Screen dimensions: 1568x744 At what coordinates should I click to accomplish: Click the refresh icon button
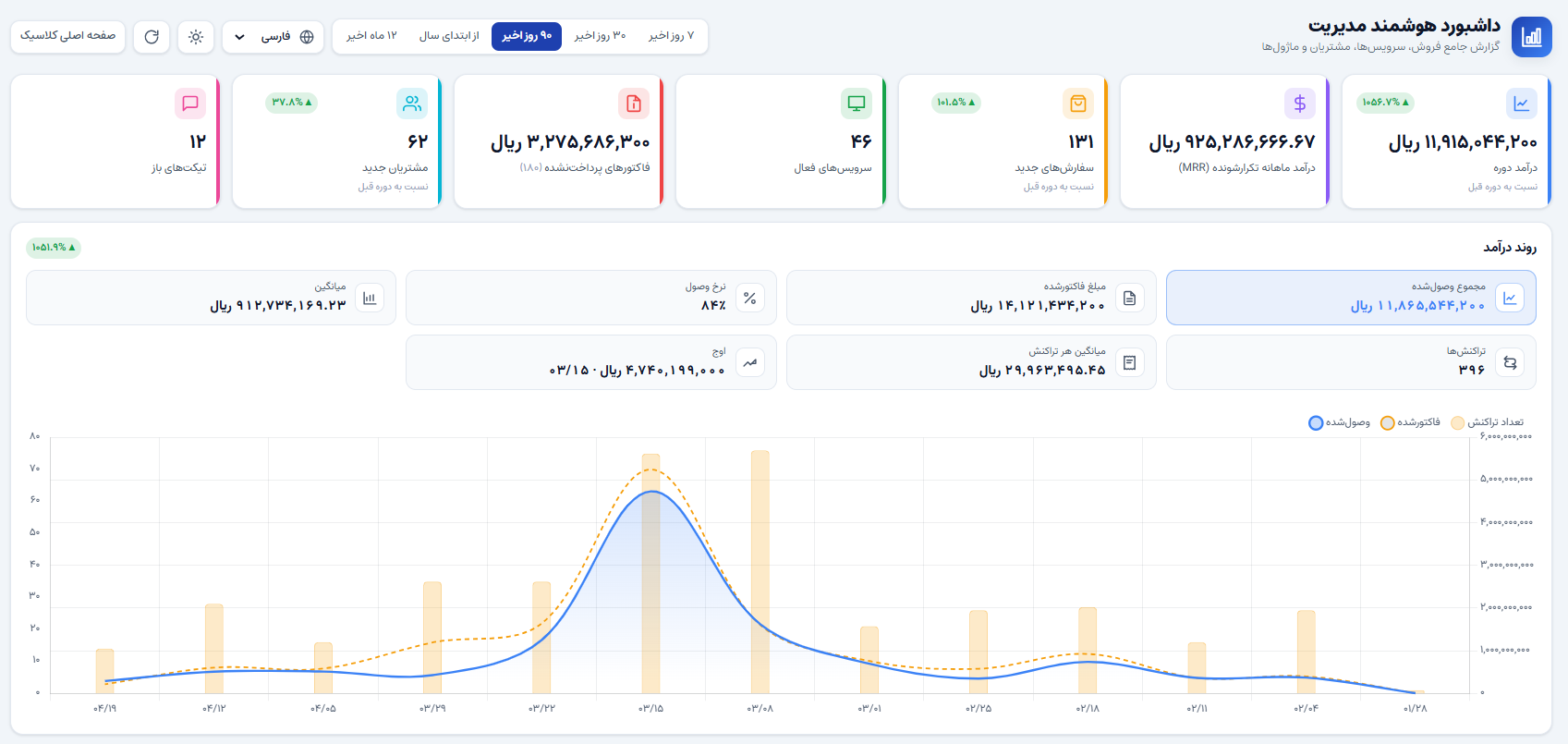[152, 37]
